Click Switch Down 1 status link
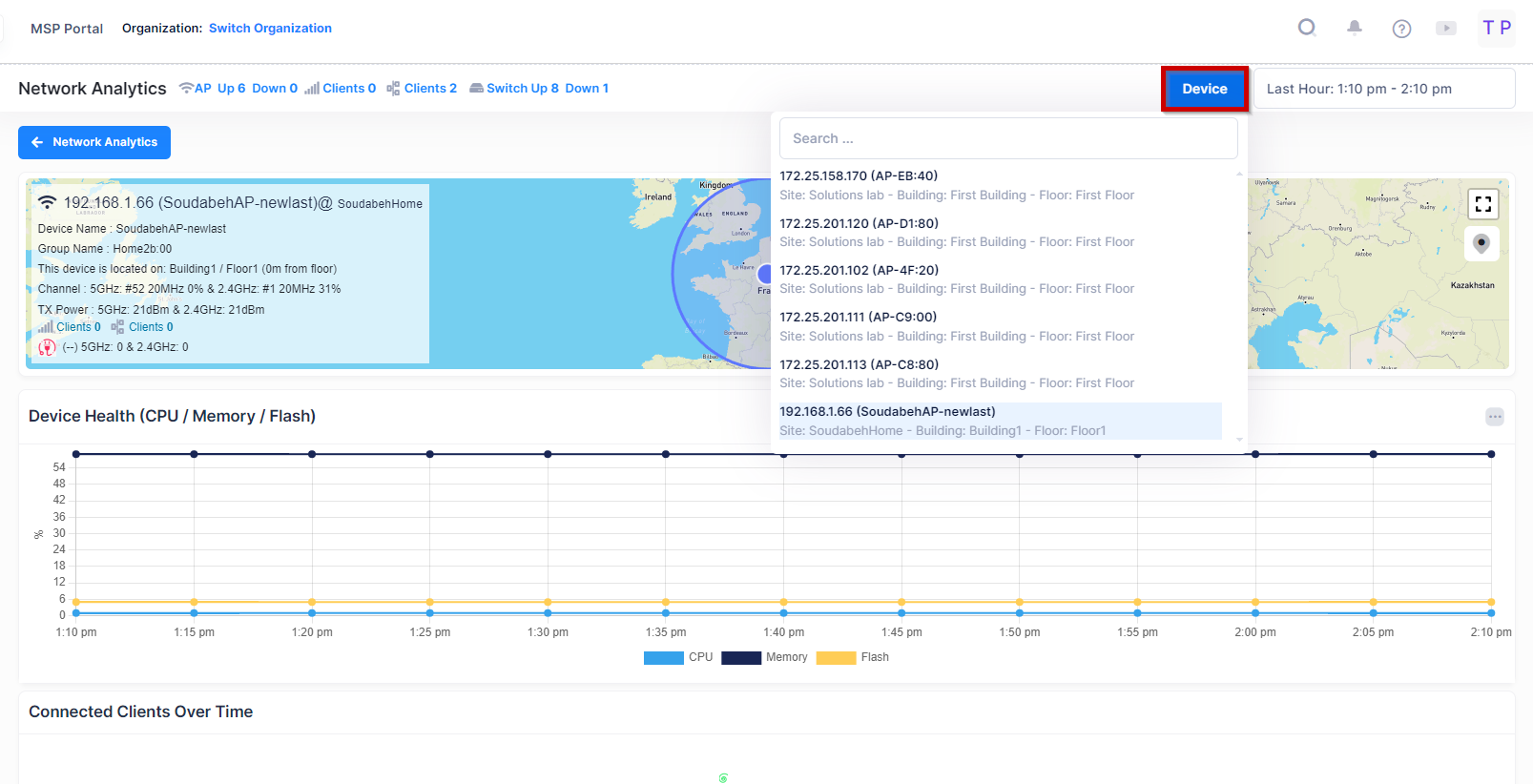 click(x=587, y=89)
